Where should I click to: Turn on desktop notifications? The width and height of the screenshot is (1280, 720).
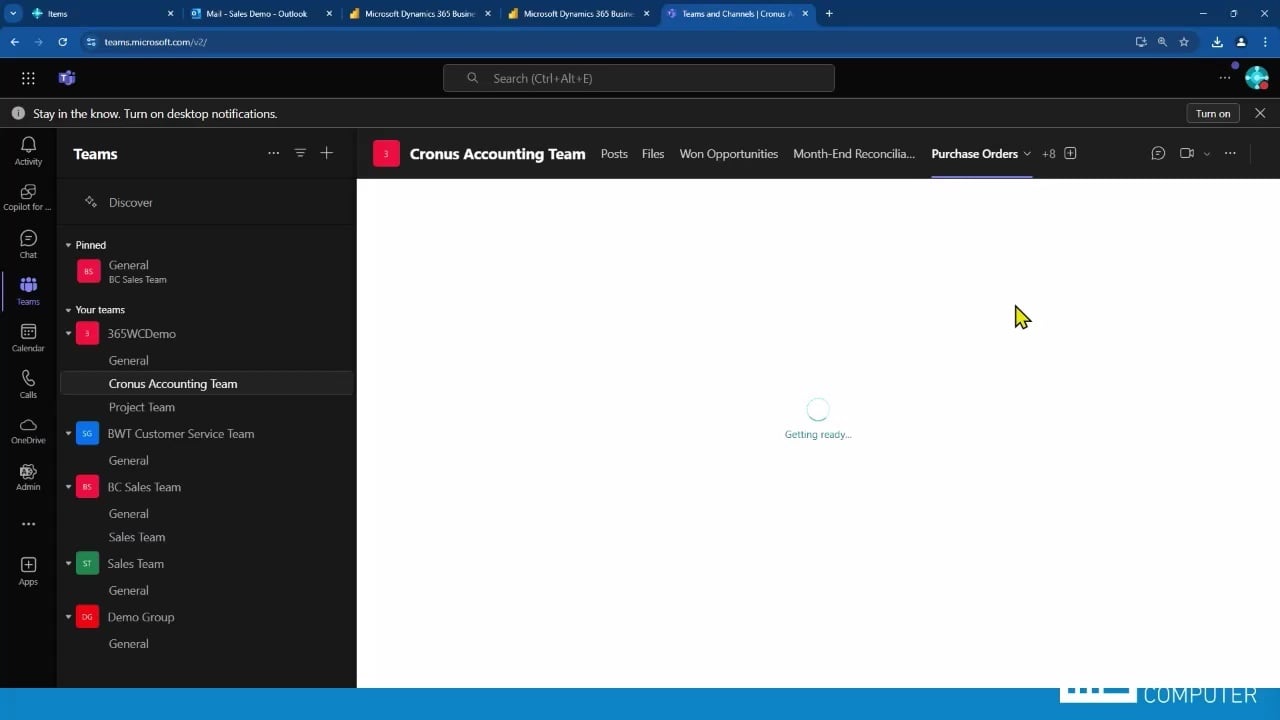pos(1212,114)
